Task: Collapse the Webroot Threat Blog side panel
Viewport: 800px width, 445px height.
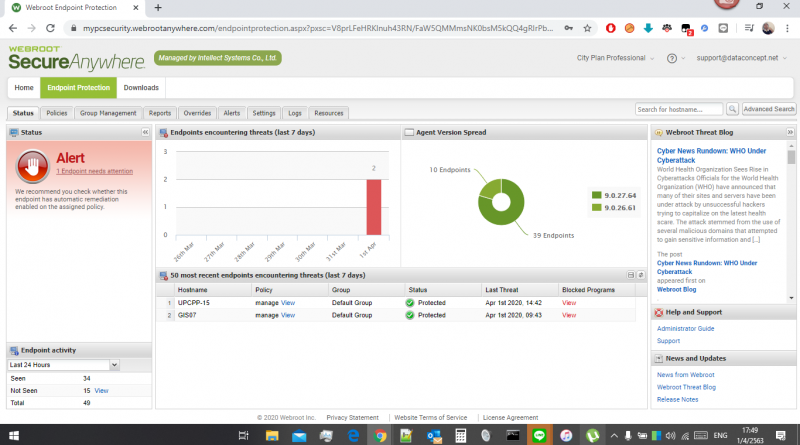Action: 791,132
